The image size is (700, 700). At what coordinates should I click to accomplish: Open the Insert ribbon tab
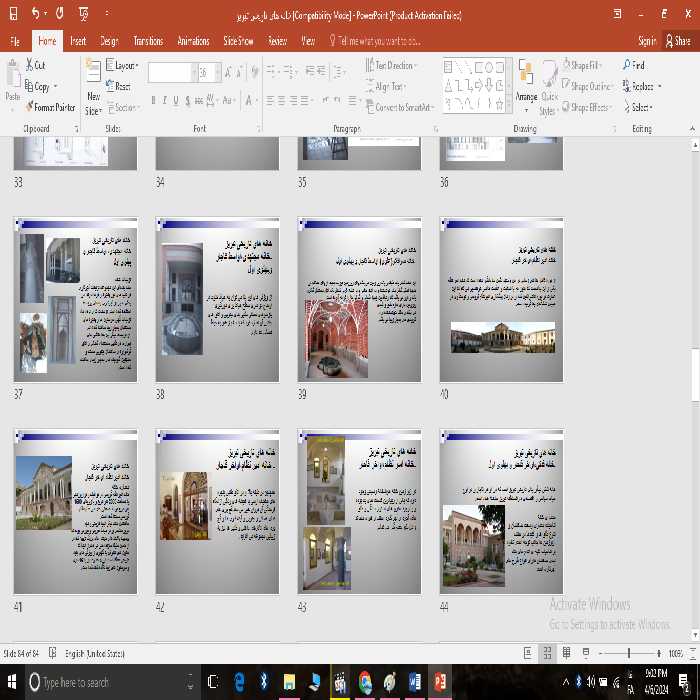click(77, 41)
